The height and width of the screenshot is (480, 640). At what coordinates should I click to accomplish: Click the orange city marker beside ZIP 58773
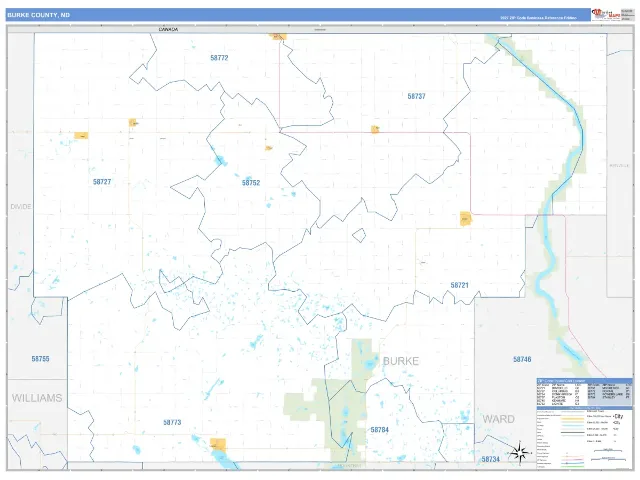(218, 444)
